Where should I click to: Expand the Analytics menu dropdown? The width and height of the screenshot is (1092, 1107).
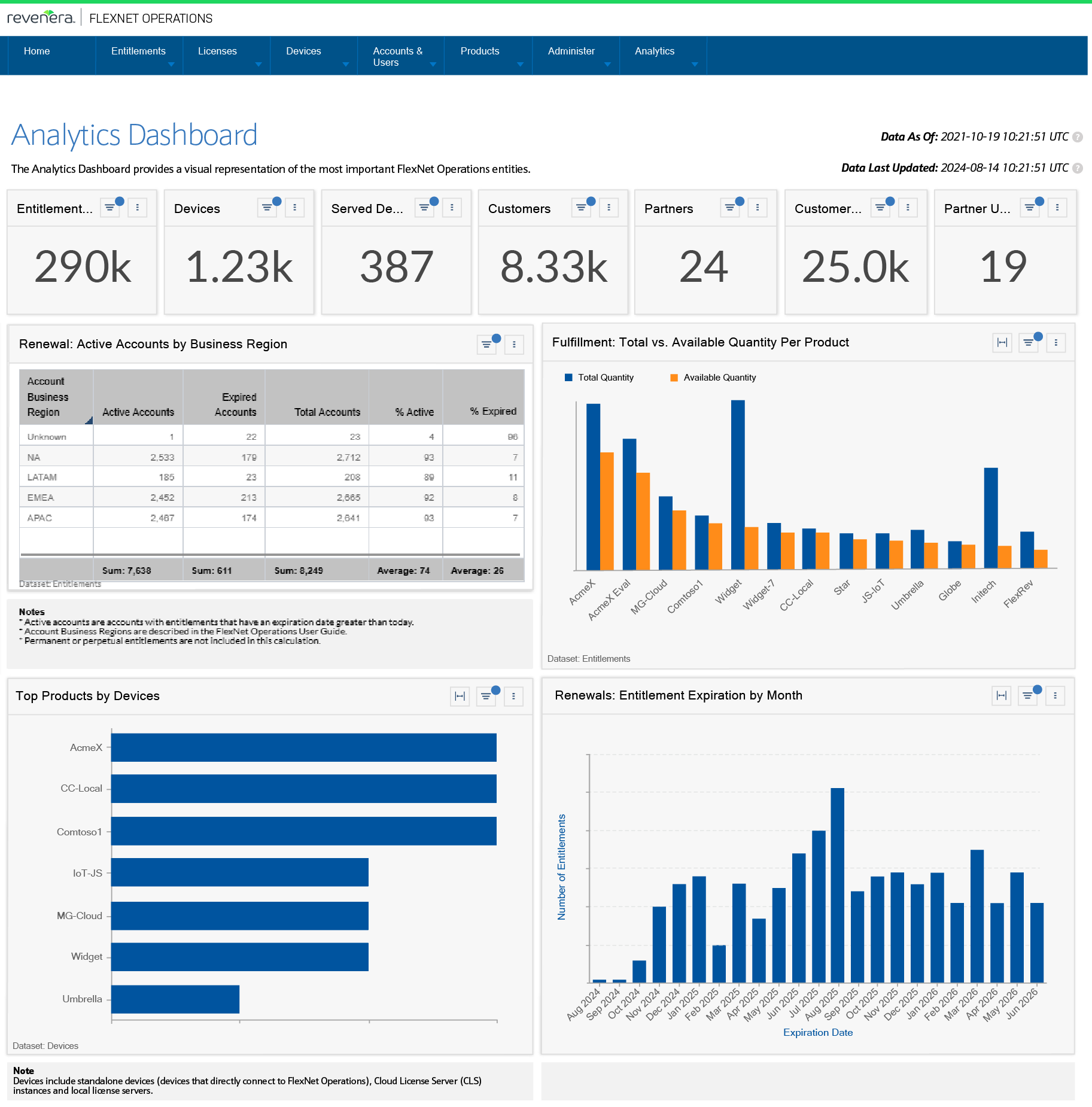point(694,64)
